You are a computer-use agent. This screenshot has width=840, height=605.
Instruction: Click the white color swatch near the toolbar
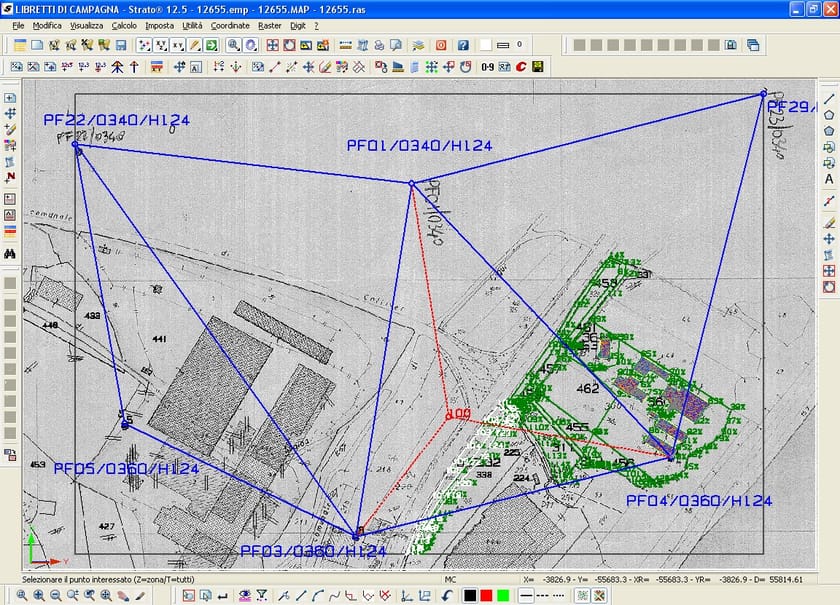485,45
